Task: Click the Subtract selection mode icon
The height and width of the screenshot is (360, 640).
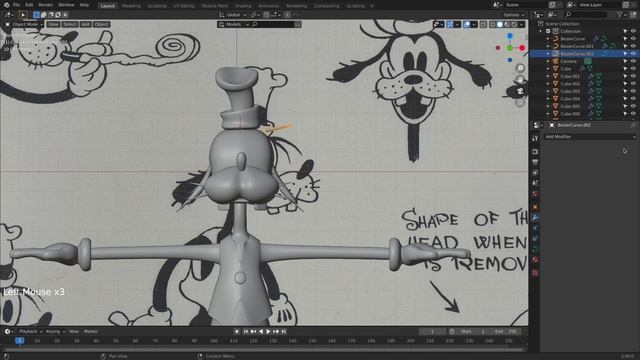Action: (51, 15)
